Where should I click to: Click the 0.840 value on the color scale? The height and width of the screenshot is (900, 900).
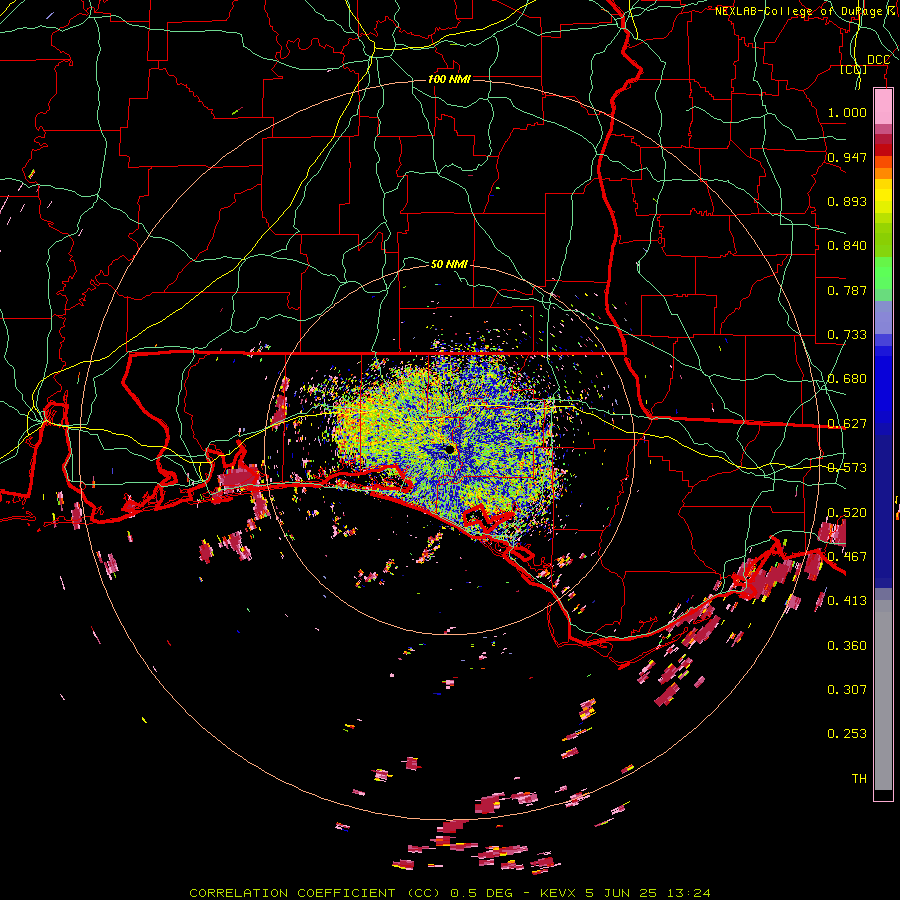point(847,246)
